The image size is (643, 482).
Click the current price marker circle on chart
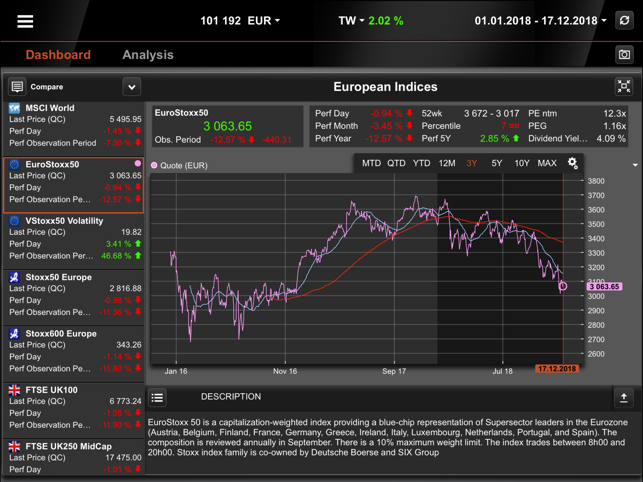pyautogui.click(x=563, y=286)
